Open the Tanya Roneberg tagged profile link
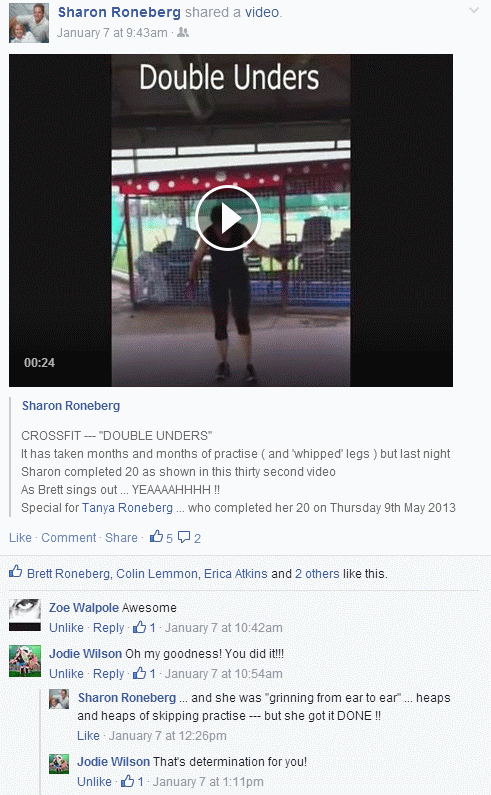 pyautogui.click(x=127, y=508)
